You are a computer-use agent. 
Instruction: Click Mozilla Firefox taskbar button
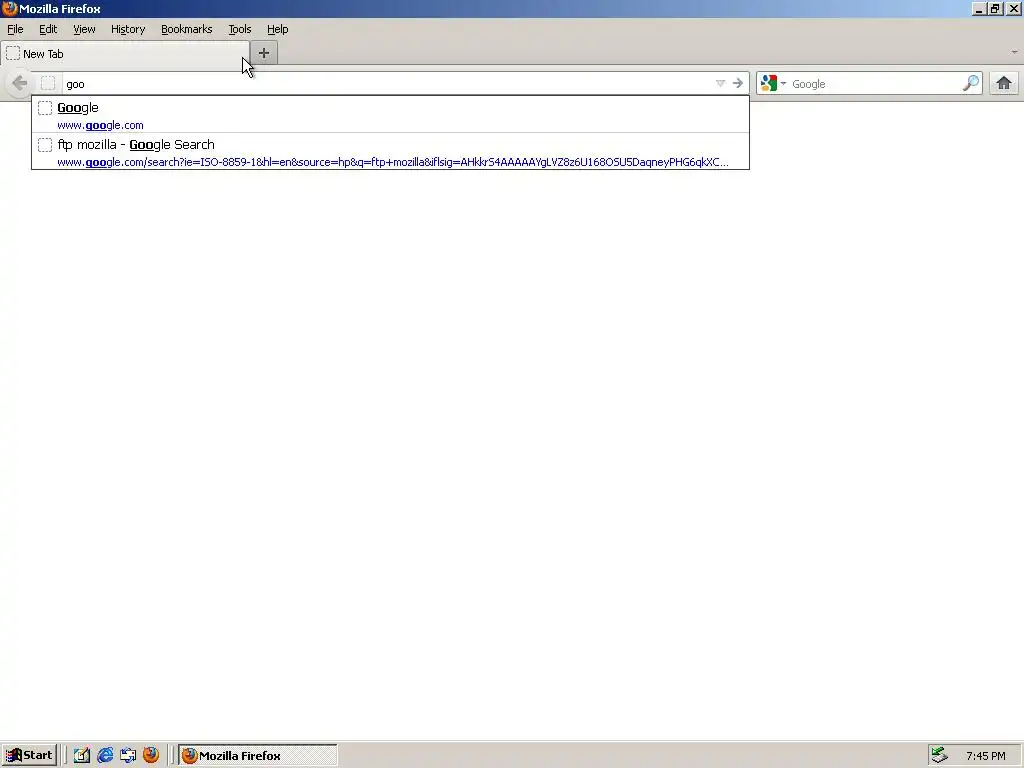coord(258,756)
